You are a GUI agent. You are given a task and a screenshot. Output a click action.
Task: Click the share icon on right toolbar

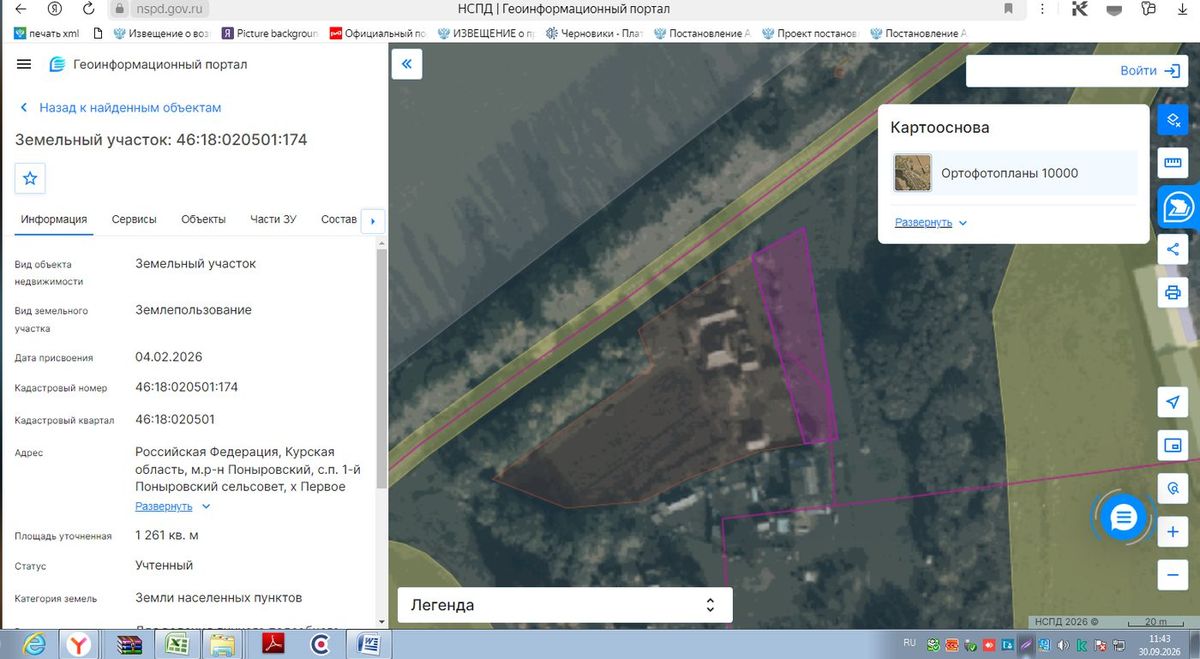(x=1172, y=250)
